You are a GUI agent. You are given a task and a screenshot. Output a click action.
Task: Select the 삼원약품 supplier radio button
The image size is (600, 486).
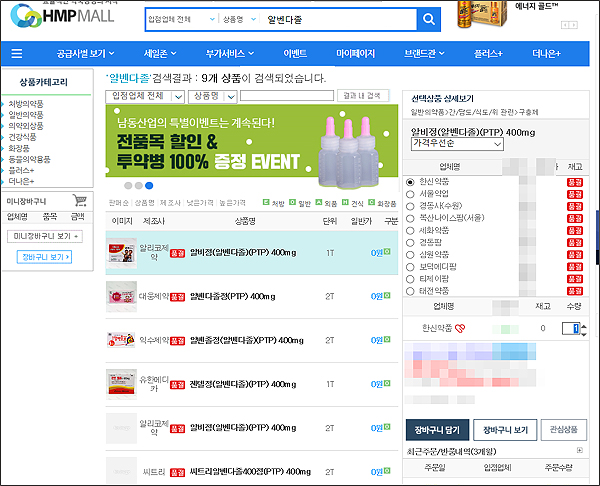pos(410,255)
